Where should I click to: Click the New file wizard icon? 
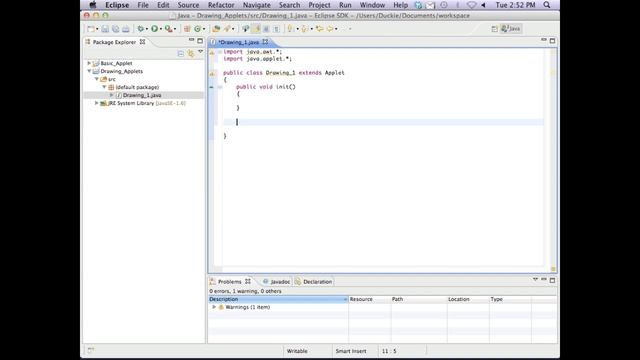tap(91, 29)
